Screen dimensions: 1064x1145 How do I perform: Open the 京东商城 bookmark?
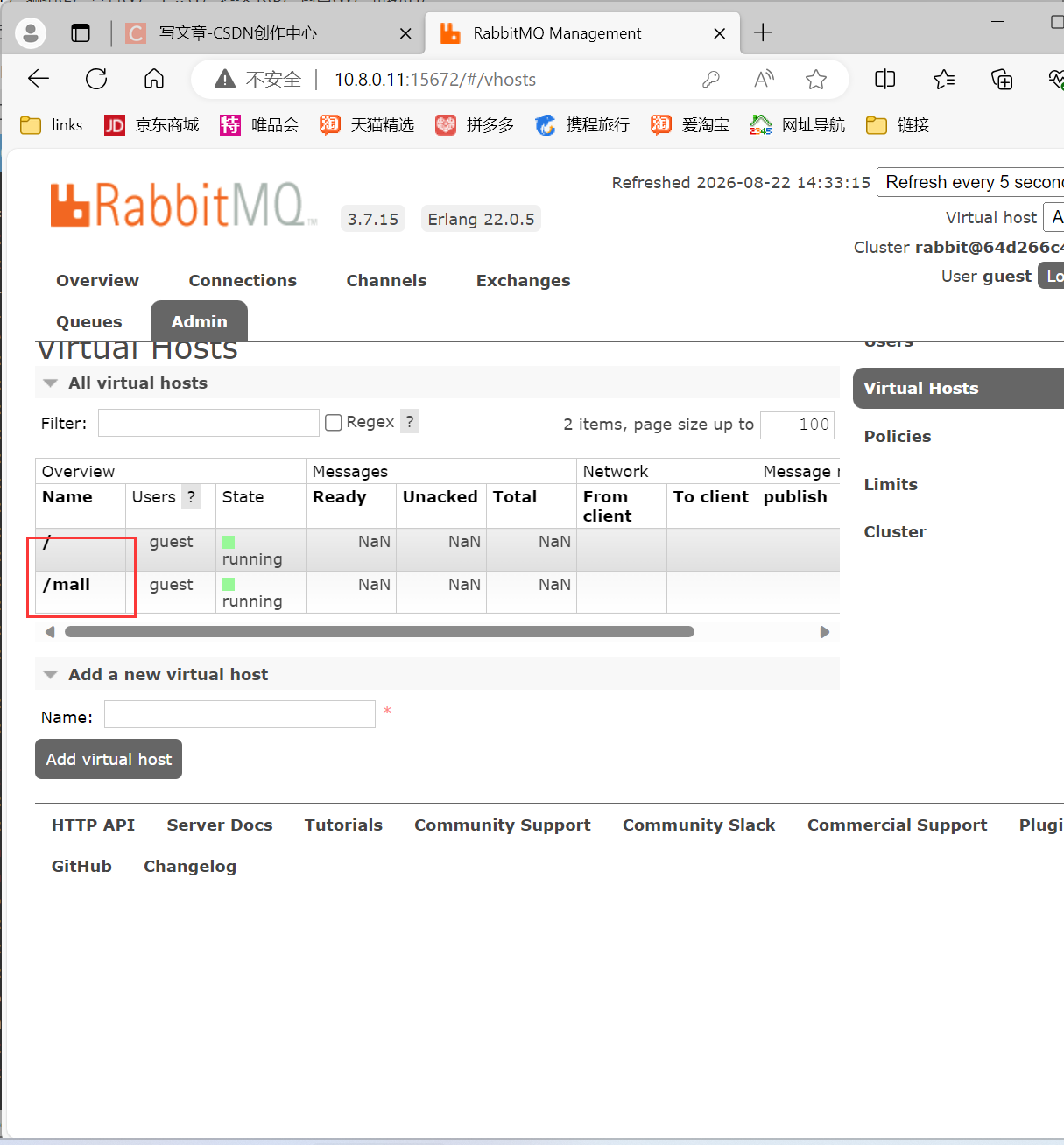(x=151, y=125)
